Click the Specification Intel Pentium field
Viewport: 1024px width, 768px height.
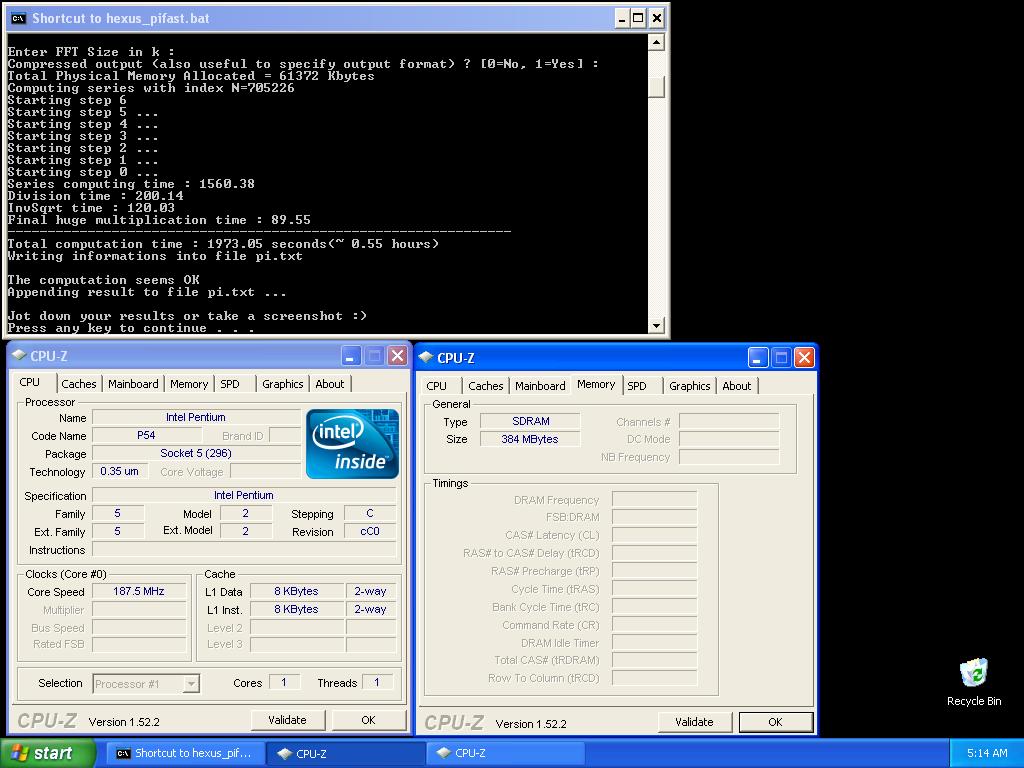pyautogui.click(x=244, y=495)
